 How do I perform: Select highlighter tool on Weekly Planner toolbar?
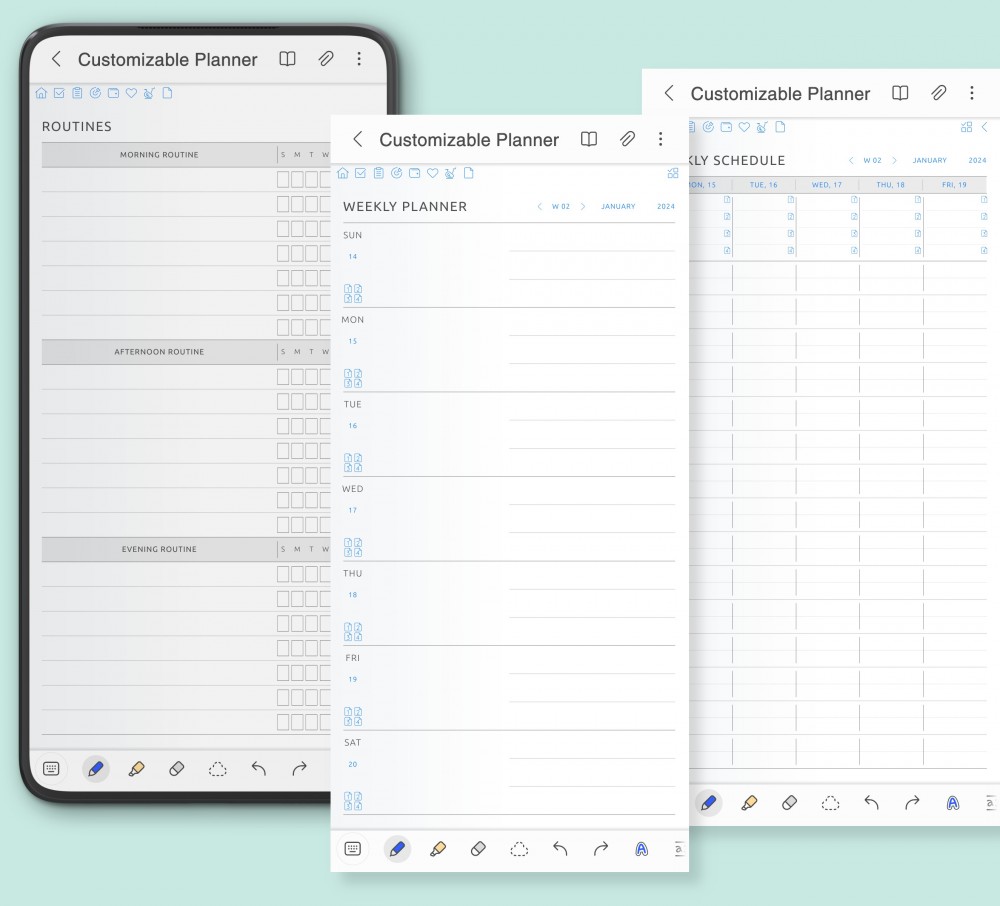click(438, 849)
